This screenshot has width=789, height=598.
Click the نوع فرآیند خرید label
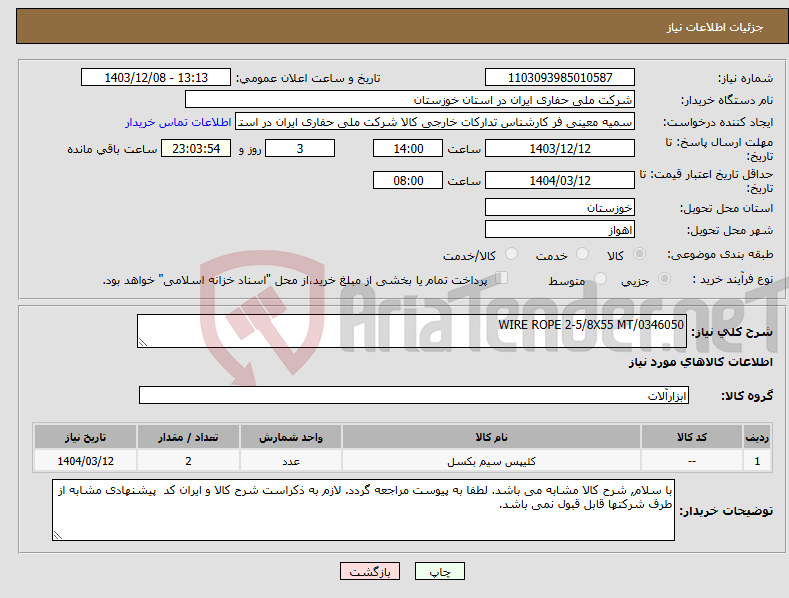(x=733, y=279)
